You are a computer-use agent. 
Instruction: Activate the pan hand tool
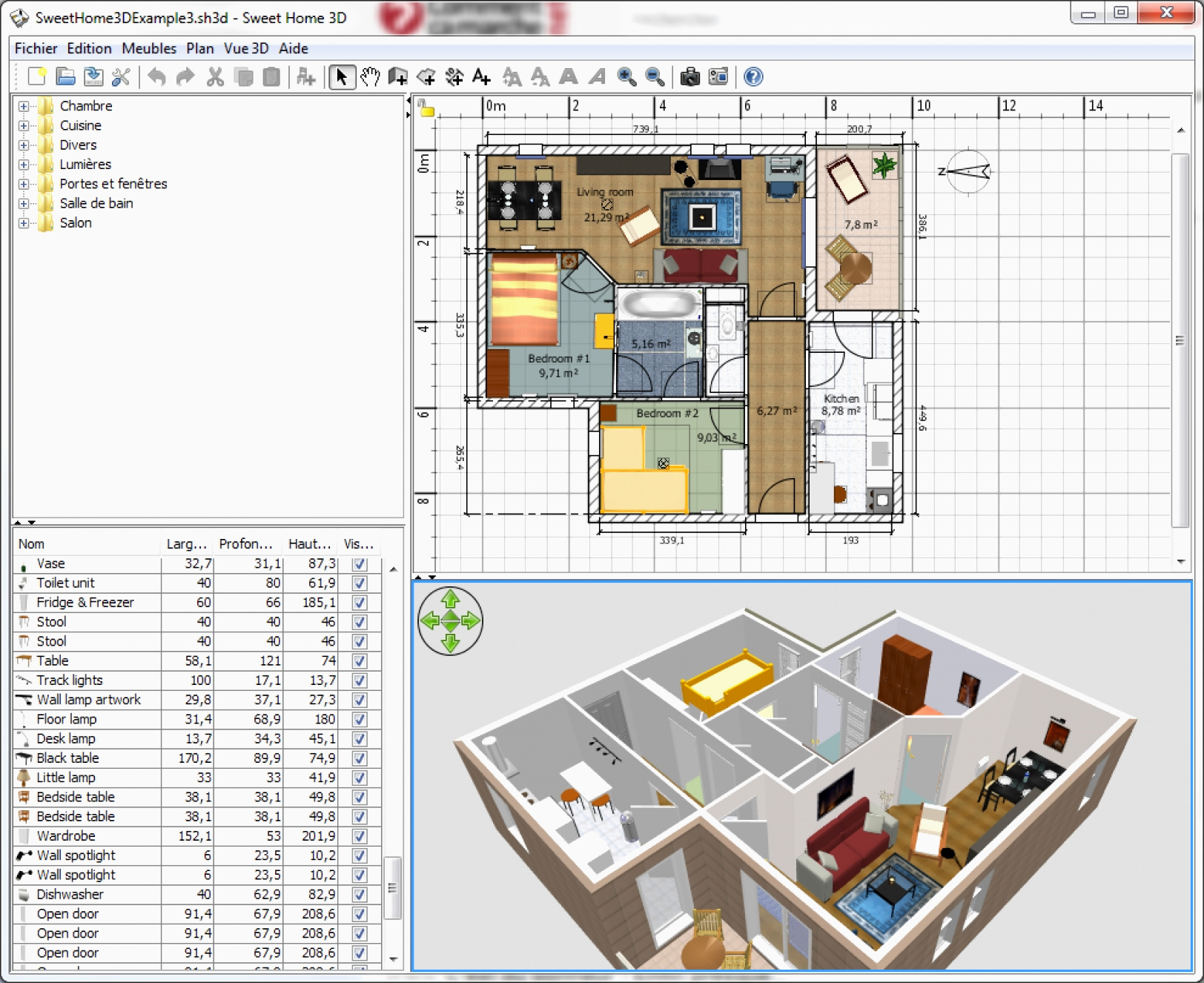click(370, 76)
